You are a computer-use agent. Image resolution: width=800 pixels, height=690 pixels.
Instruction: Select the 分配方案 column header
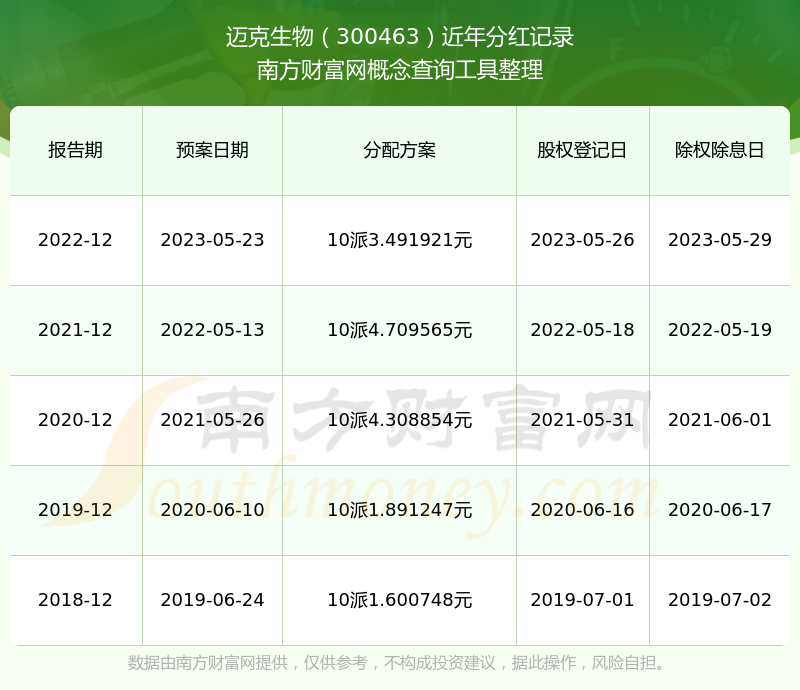[399, 150]
